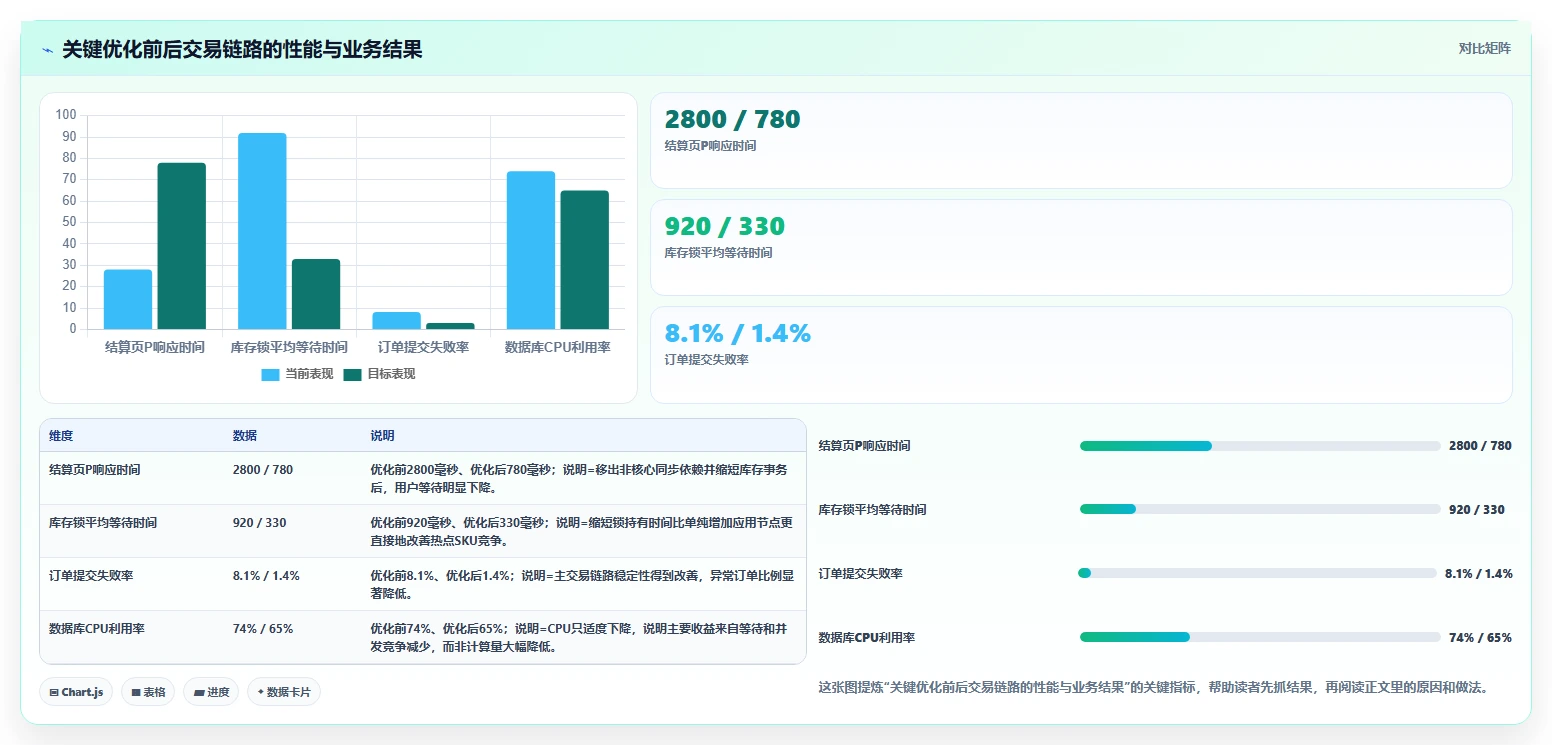Select table cell 库存锁平均等待时间 in 维度 column
Viewport: 1552px width, 745px height.
click(x=103, y=522)
